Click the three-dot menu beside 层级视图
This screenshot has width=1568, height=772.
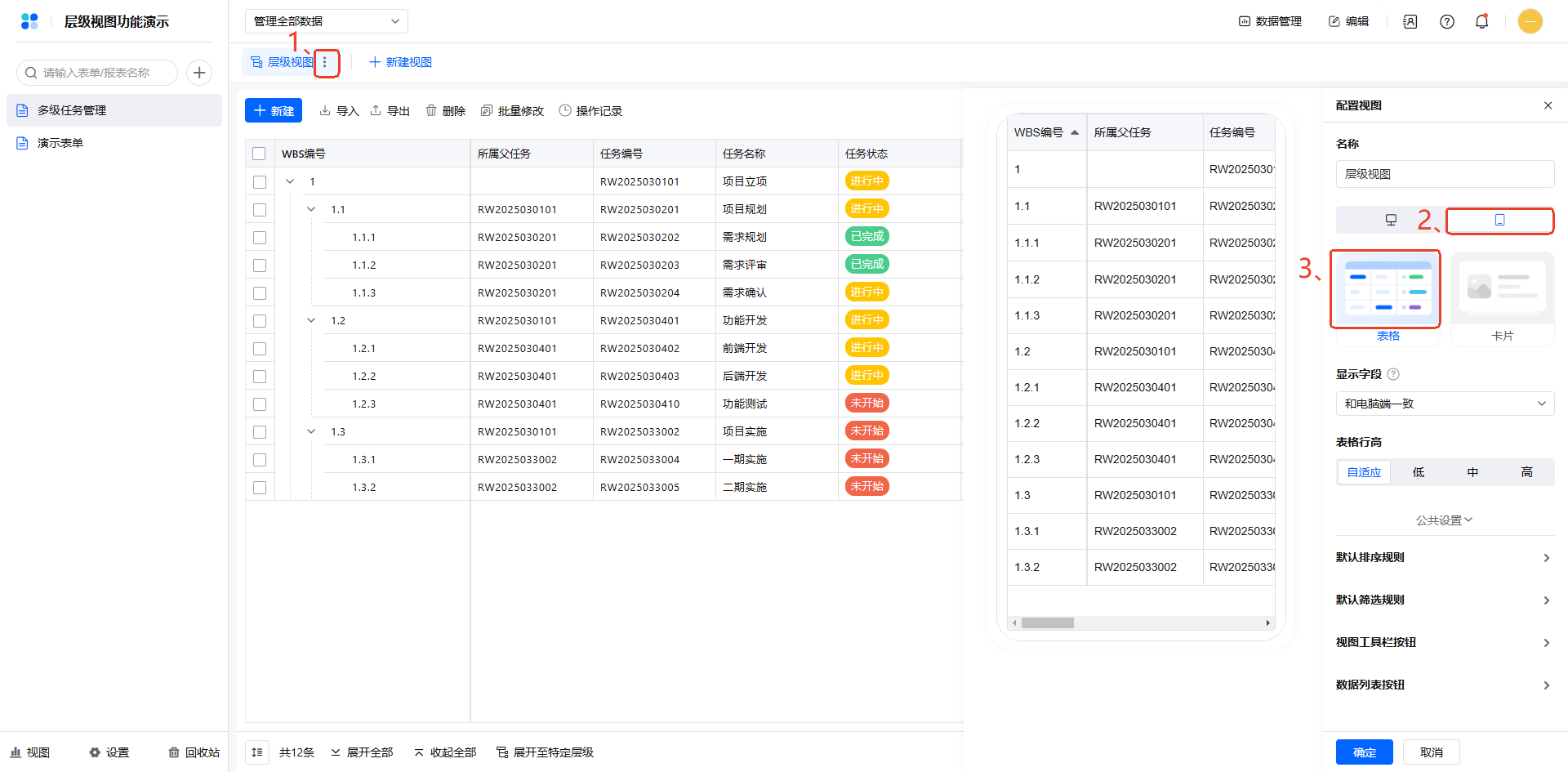pyautogui.click(x=325, y=62)
